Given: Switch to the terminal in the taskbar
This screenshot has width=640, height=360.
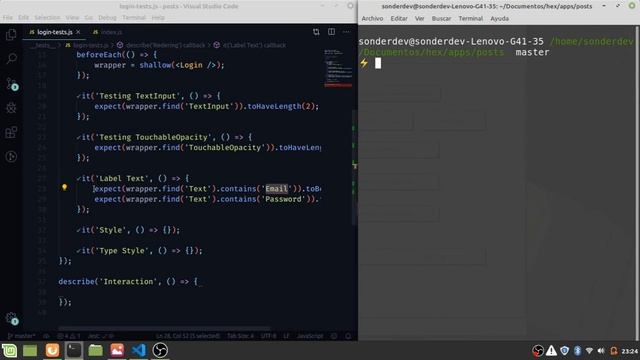Looking at the screenshot, I should (x=74, y=350).
